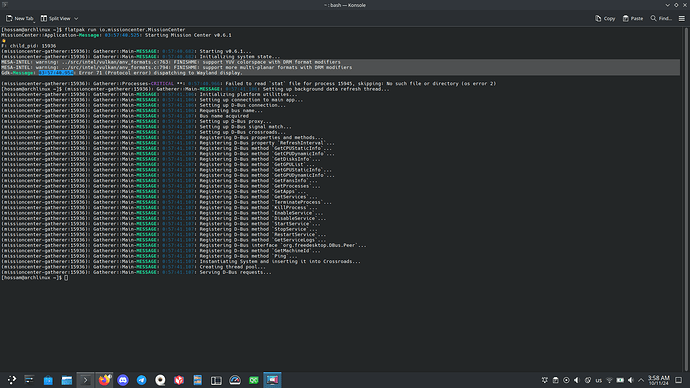The width and height of the screenshot is (690, 388).
Task: Open Telegram from the taskbar
Action: pos(142,380)
